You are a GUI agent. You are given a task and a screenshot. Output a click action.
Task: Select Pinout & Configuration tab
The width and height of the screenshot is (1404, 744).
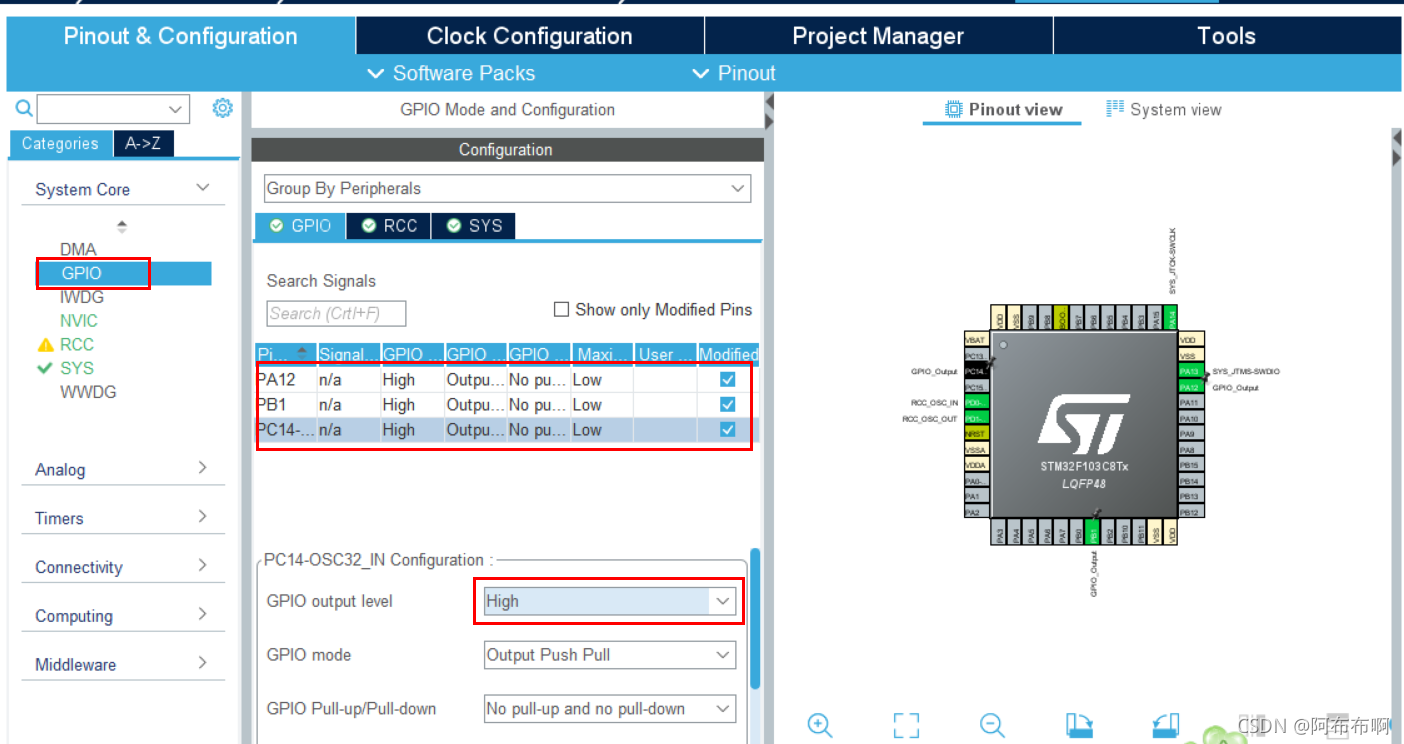tap(181, 36)
